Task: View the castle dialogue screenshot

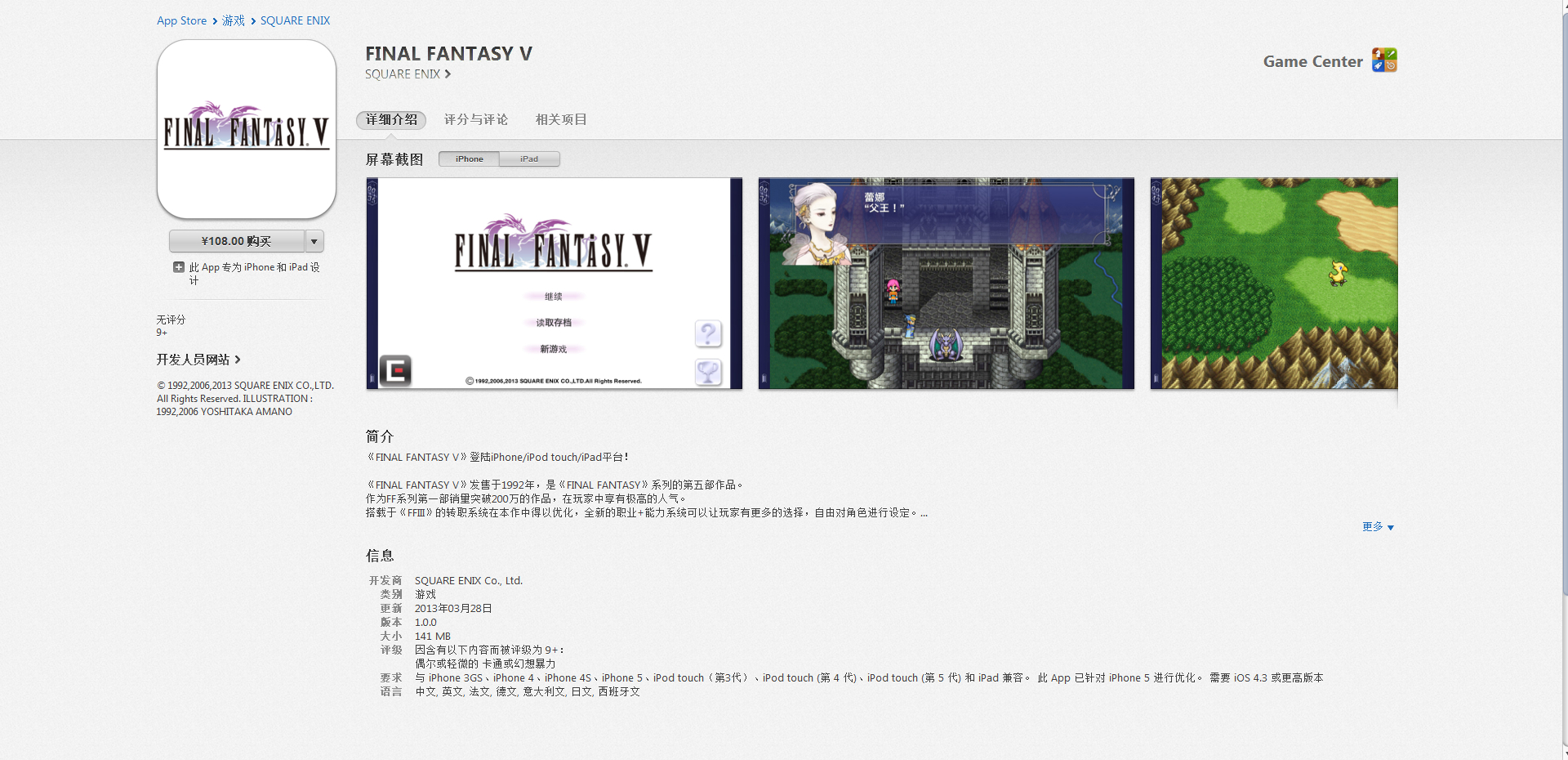Action: click(x=947, y=284)
